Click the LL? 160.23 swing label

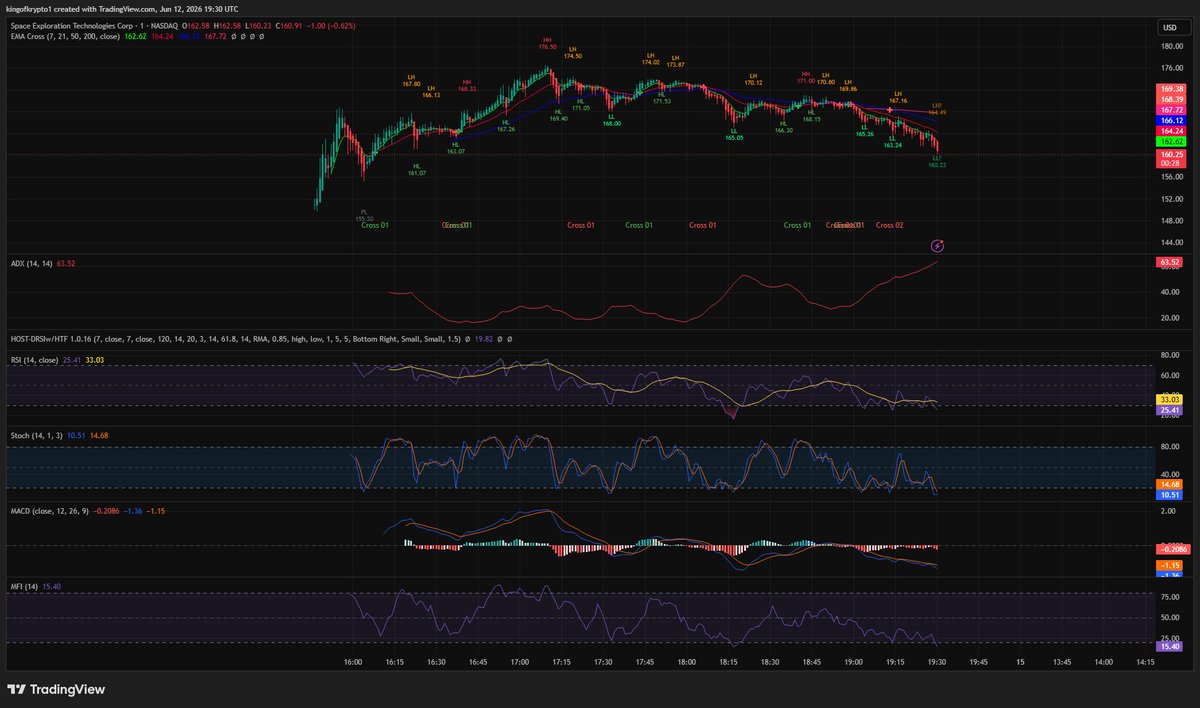[937, 161]
